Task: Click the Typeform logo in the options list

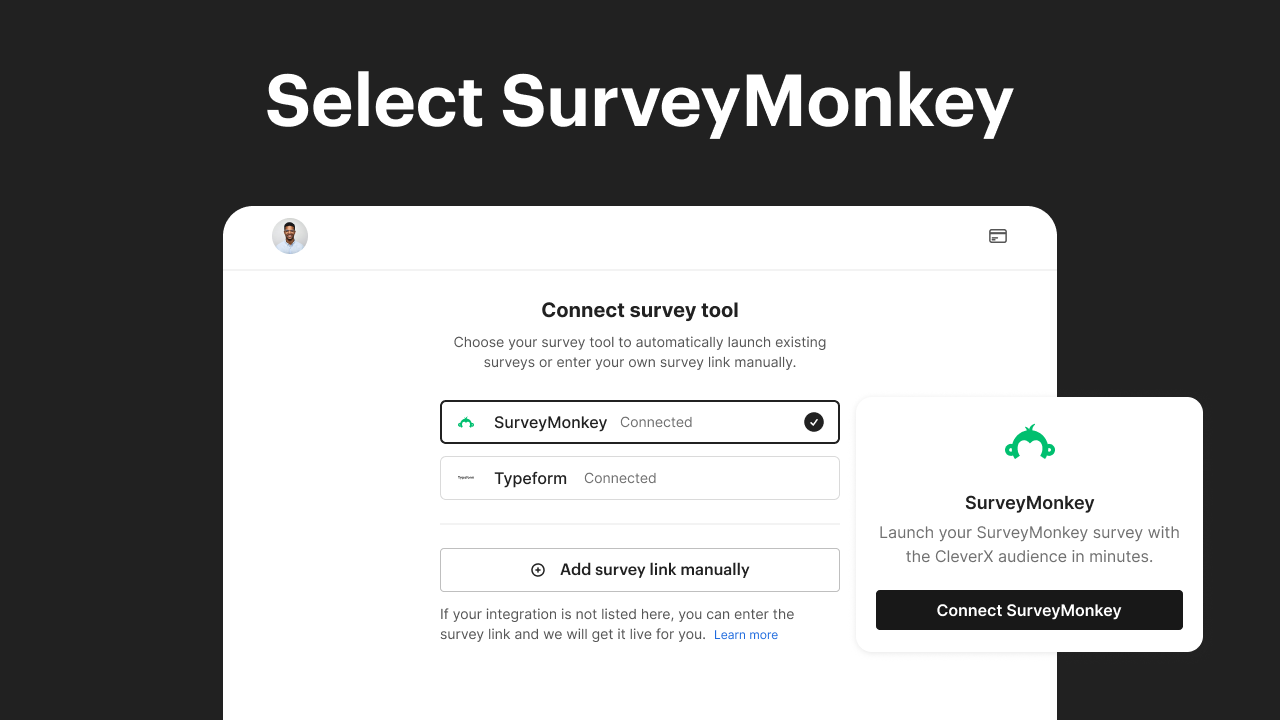Action: coord(466,478)
